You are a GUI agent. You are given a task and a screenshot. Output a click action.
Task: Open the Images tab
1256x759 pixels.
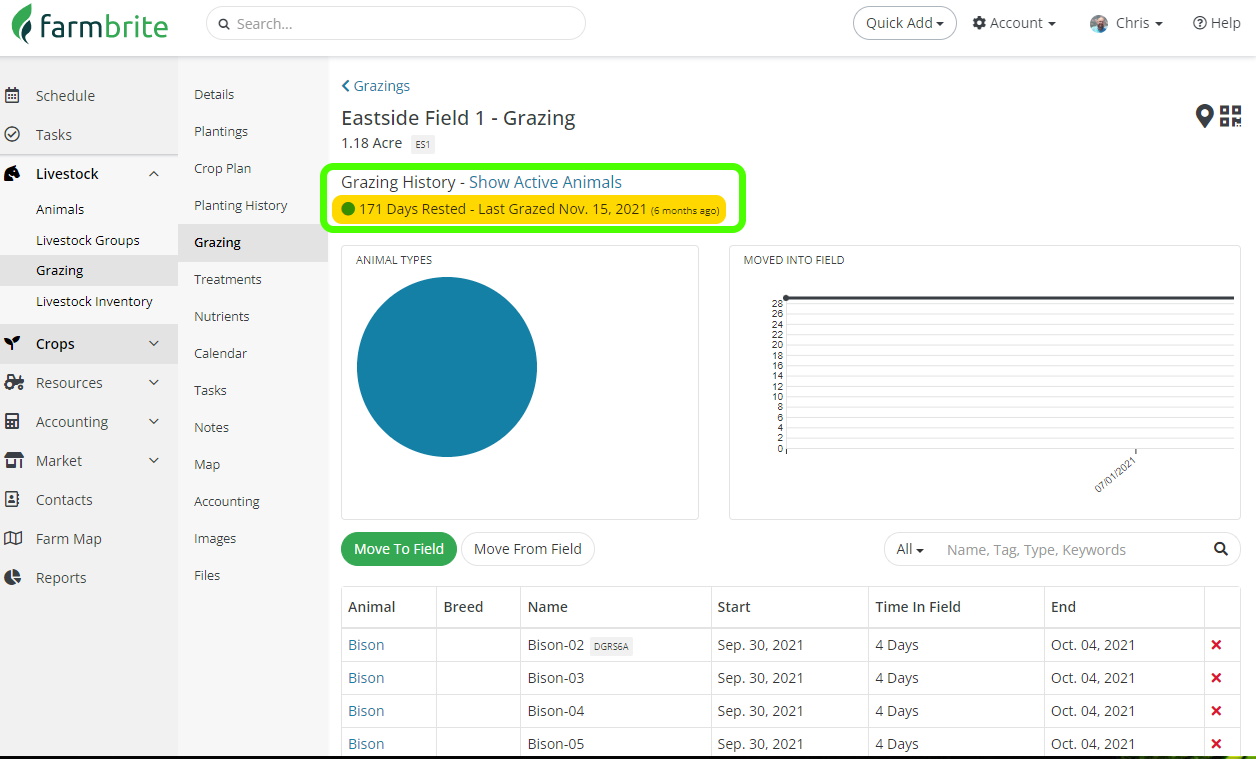tap(215, 538)
